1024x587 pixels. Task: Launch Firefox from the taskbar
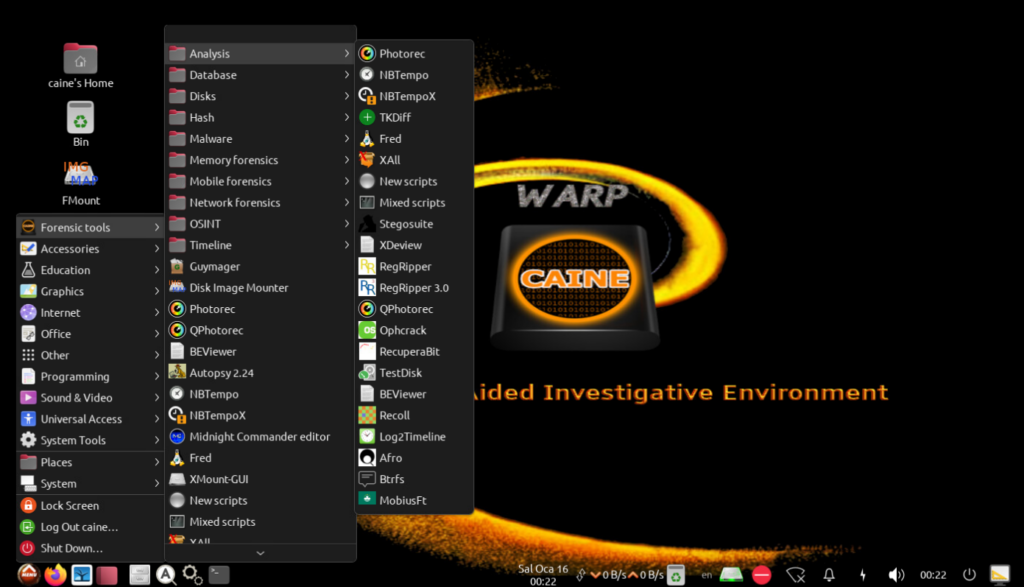coord(56,575)
